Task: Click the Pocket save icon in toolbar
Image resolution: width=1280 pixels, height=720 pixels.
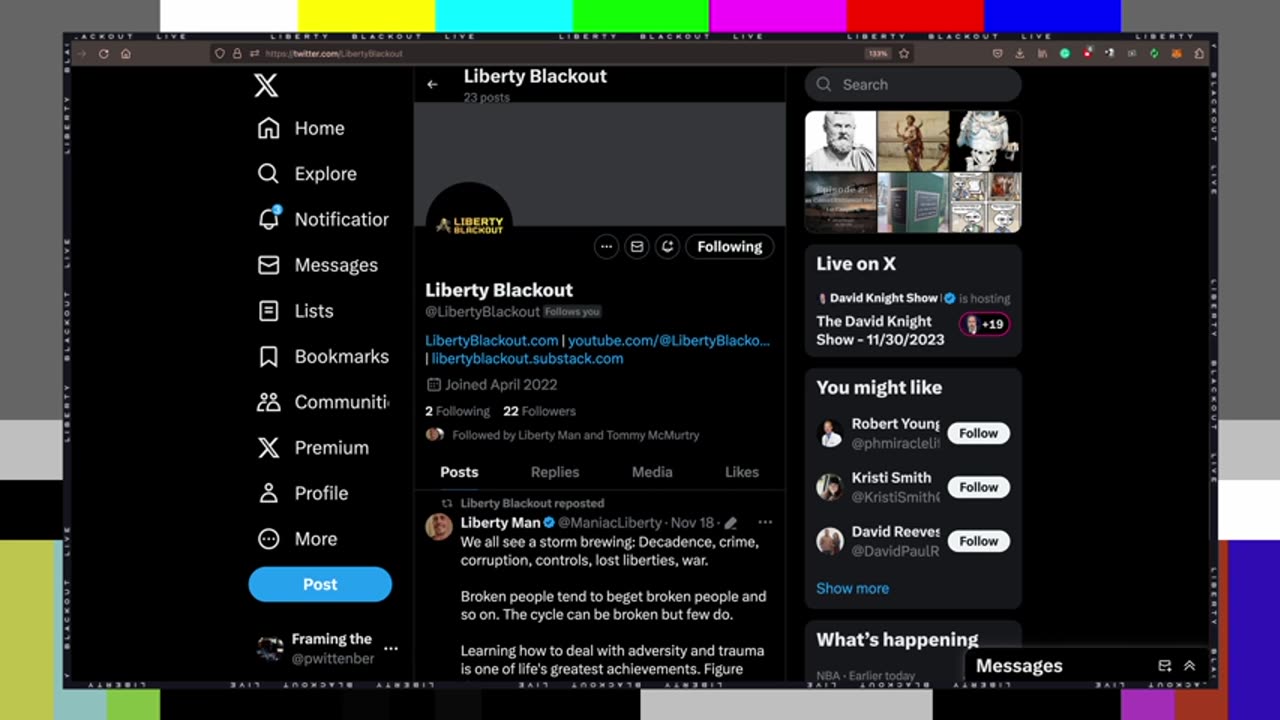Action: point(998,53)
